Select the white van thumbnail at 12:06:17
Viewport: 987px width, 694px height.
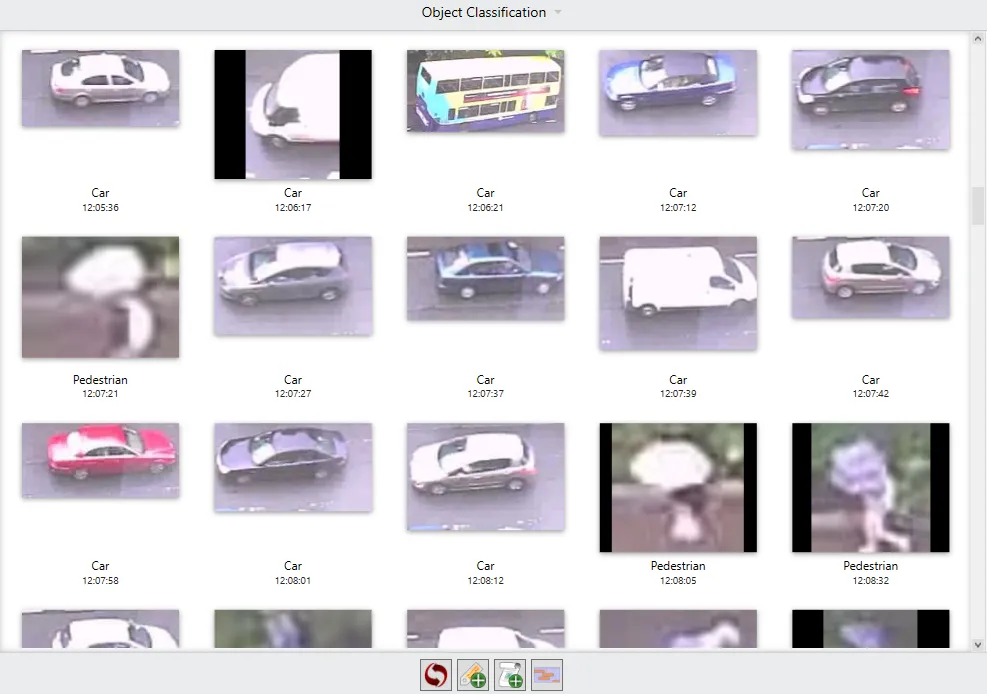click(x=293, y=115)
